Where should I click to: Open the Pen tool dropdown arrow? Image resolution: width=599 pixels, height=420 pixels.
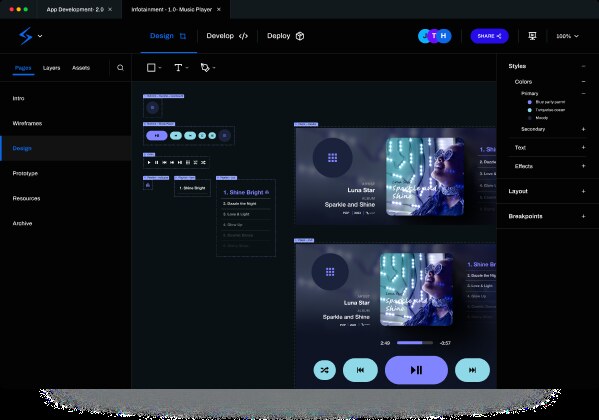[214, 68]
